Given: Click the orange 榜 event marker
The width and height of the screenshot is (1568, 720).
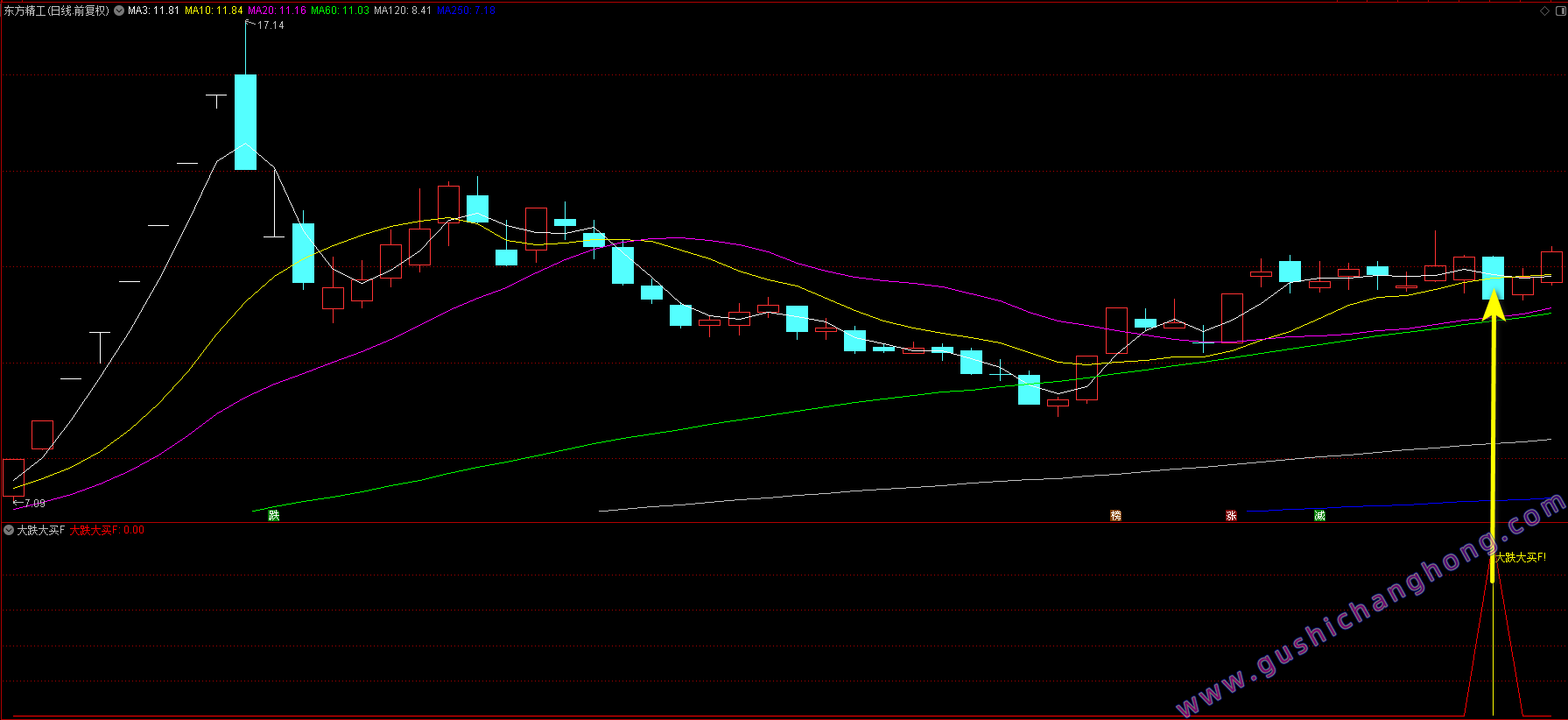Looking at the screenshot, I should [1115, 515].
